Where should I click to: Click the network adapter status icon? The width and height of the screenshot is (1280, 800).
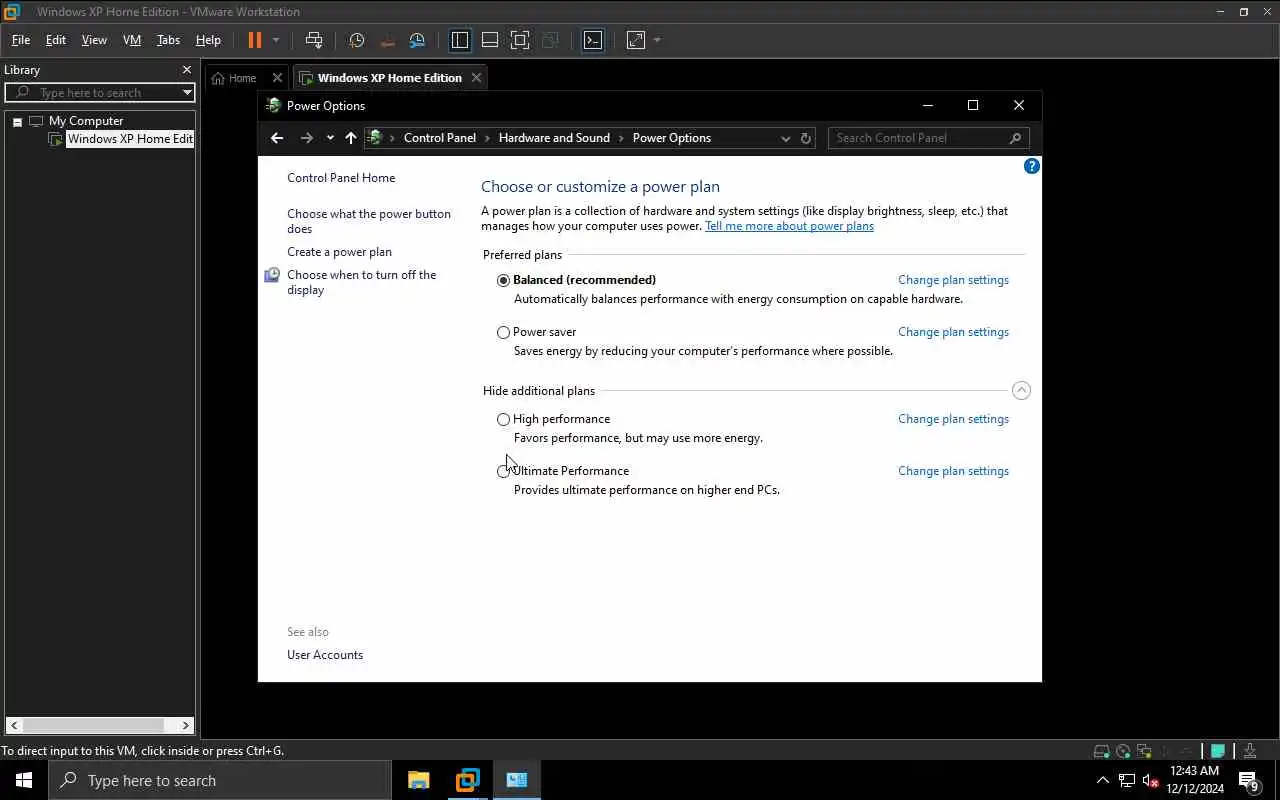coord(1146,751)
